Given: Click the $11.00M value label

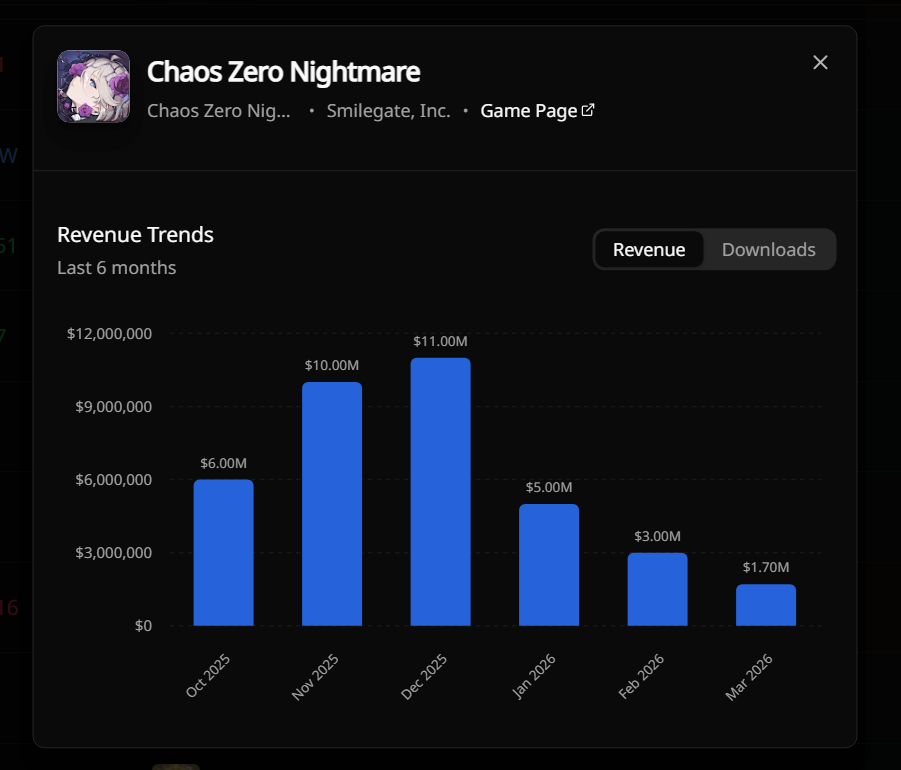Looking at the screenshot, I should [441, 341].
